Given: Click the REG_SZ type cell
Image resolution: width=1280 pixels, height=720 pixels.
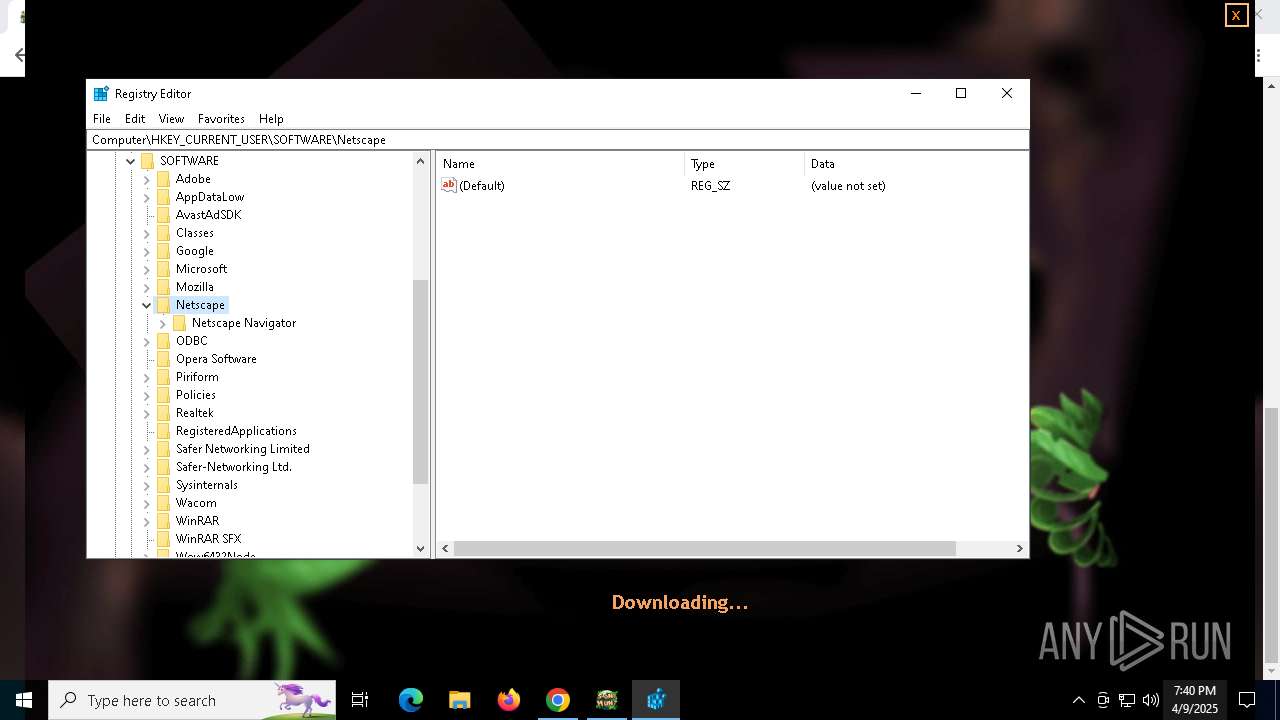Looking at the screenshot, I should pyautogui.click(x=710, y=186).
